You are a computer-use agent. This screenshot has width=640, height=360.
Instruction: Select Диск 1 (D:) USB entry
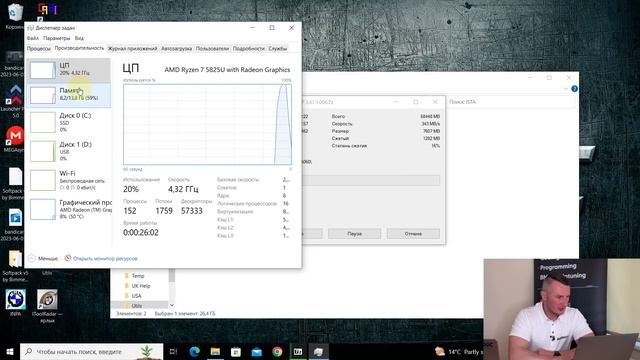pos(68,151)
